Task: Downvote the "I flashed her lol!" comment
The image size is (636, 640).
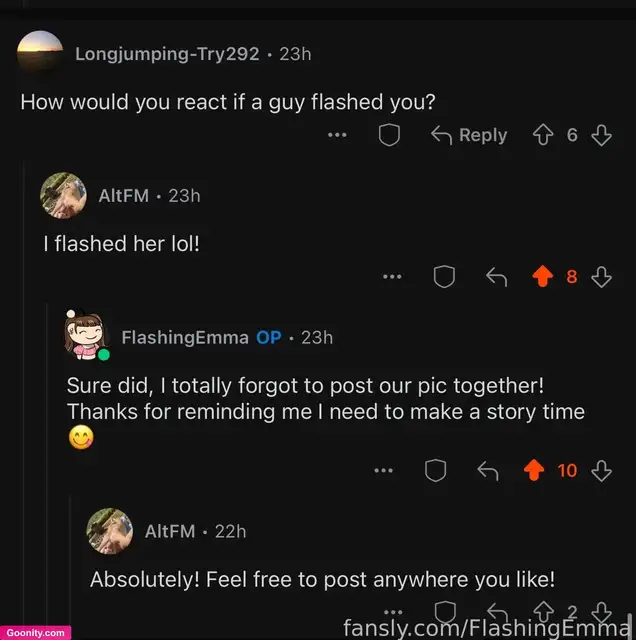Action: tap(602, 277)
